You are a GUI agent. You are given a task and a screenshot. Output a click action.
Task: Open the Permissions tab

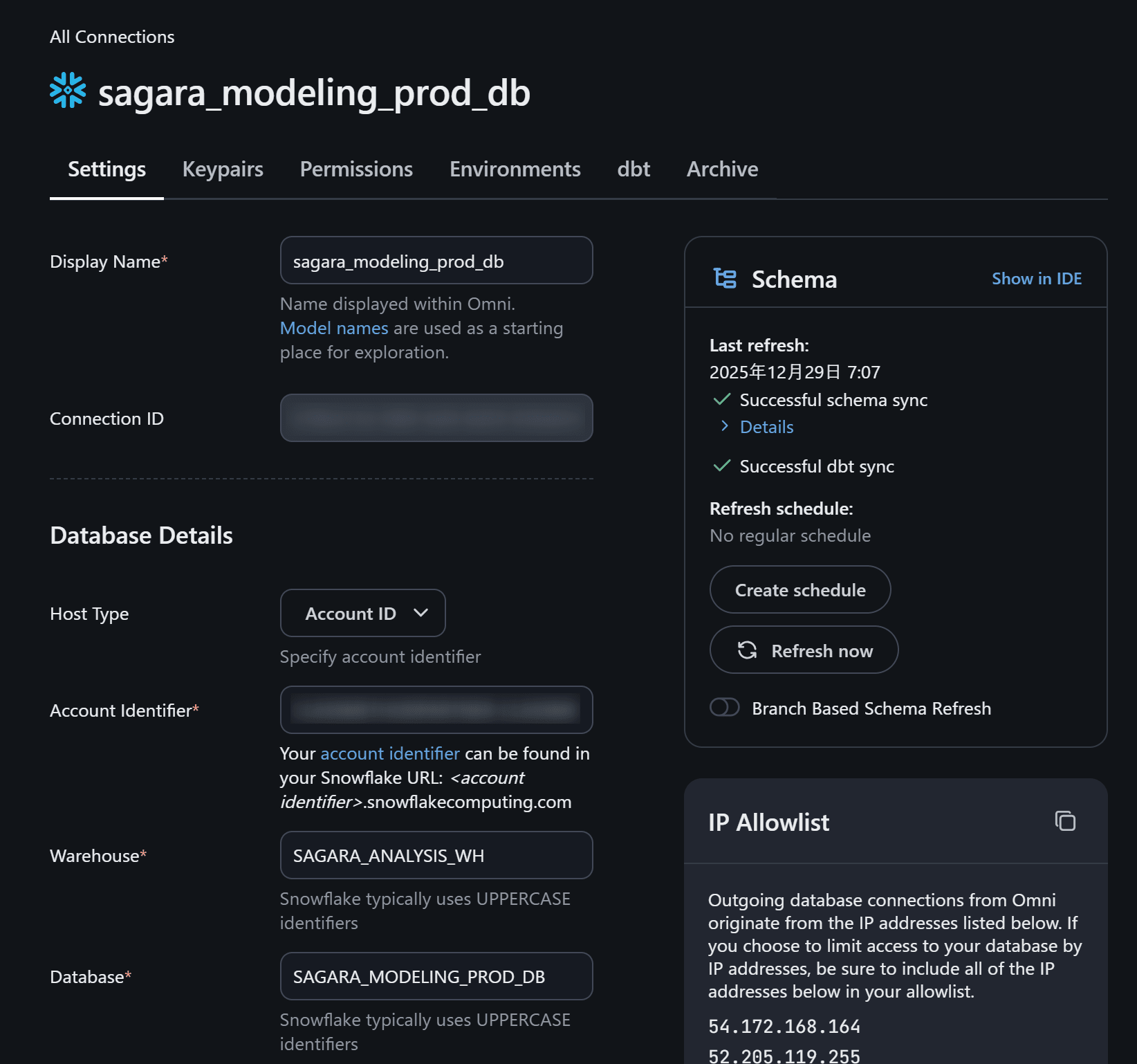356,169
